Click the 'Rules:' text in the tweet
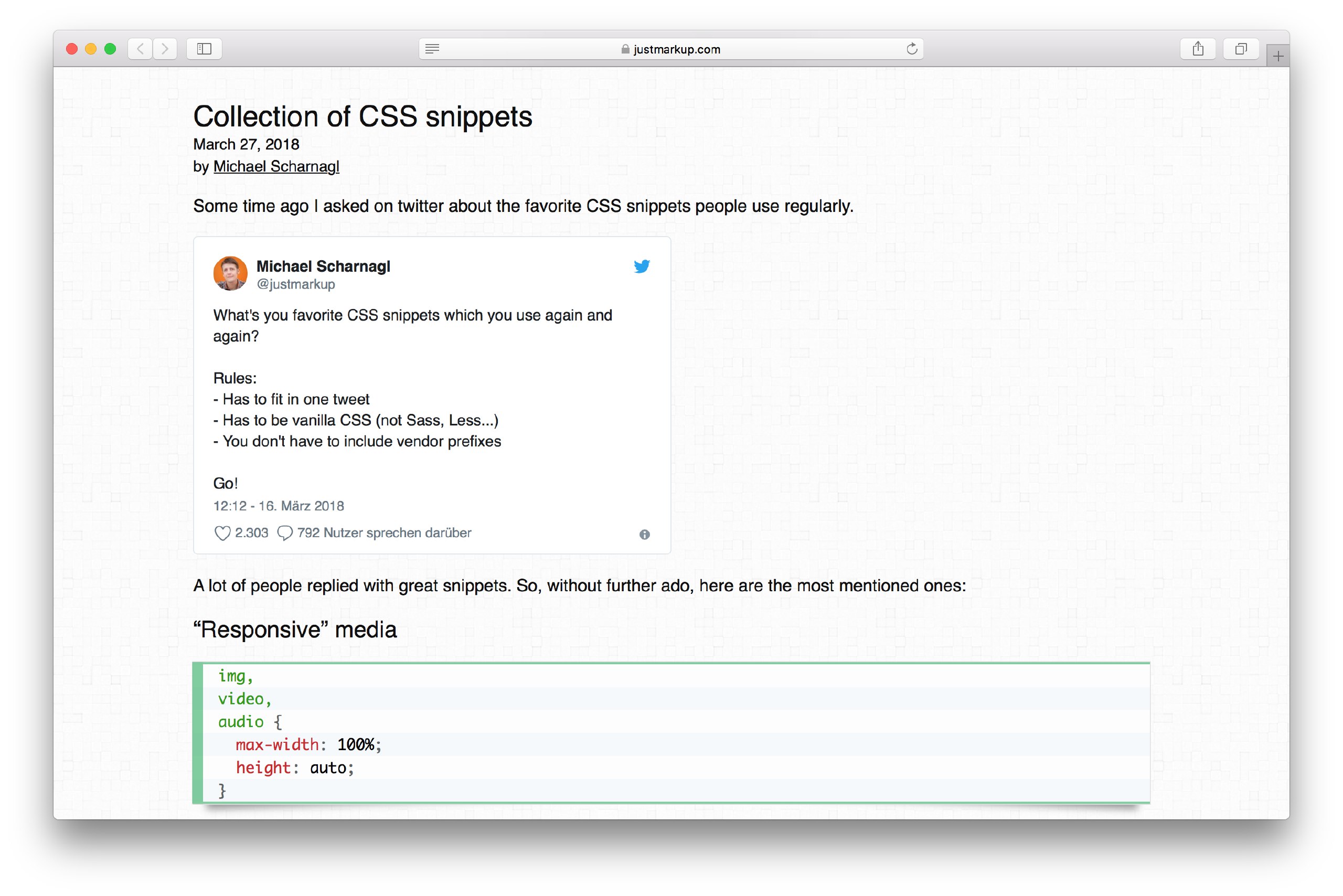This screenshot has height=896, width=1343. tap(235, 378)
